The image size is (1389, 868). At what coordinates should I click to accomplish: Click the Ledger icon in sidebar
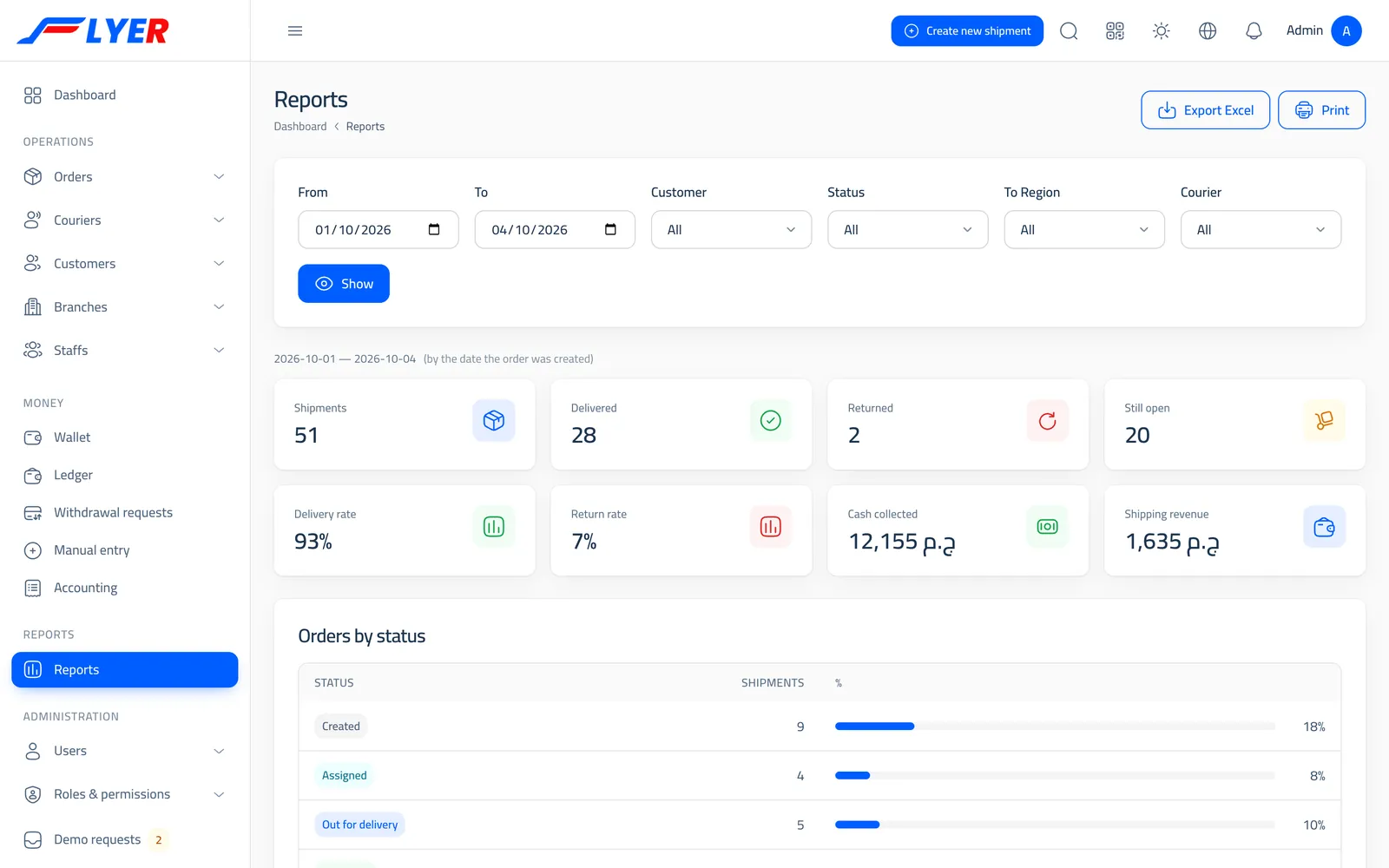coord(33,476)
